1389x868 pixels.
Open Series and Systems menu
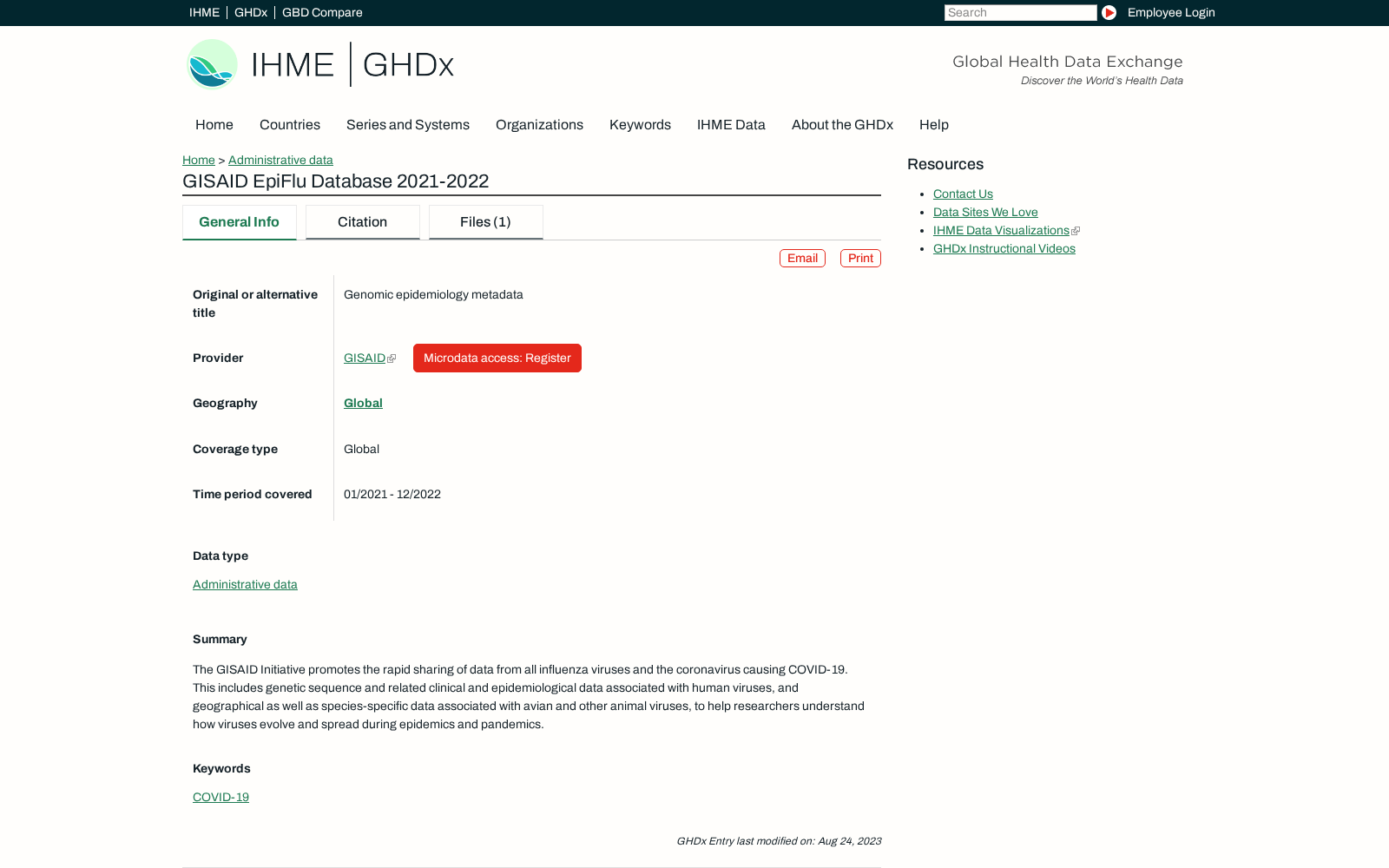tap(408, 125)
